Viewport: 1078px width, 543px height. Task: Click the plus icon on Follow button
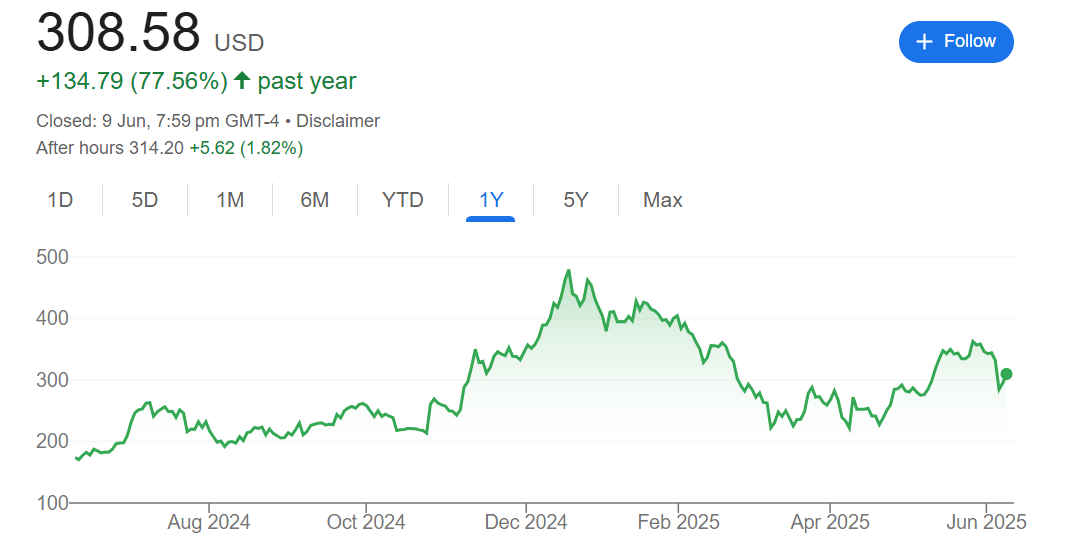coord(924,41)
